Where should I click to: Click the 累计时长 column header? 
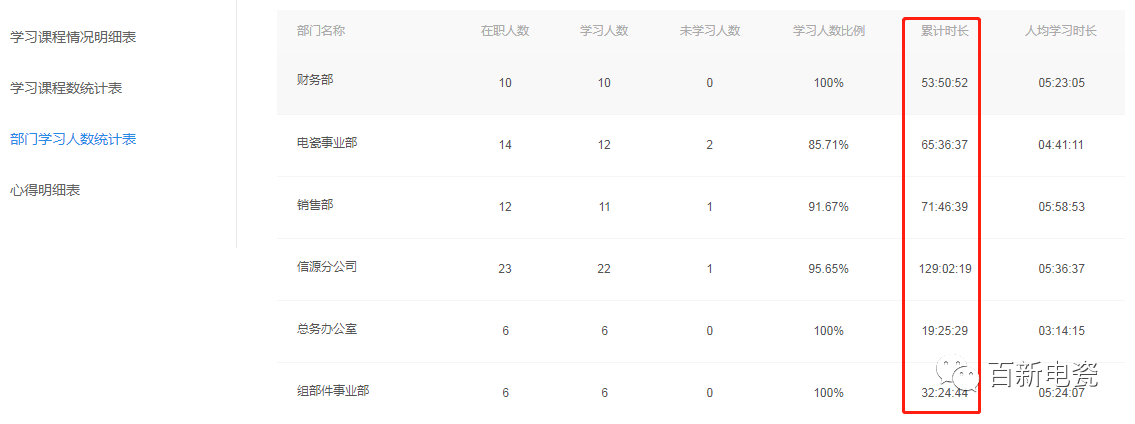click(945, 31)
